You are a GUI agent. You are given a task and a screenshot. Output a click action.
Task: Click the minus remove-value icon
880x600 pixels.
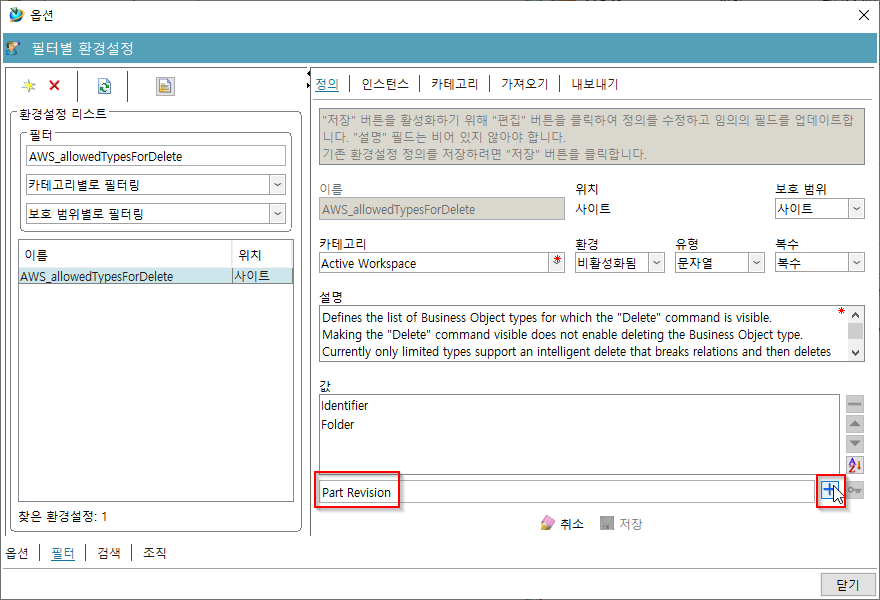point(854,404)
